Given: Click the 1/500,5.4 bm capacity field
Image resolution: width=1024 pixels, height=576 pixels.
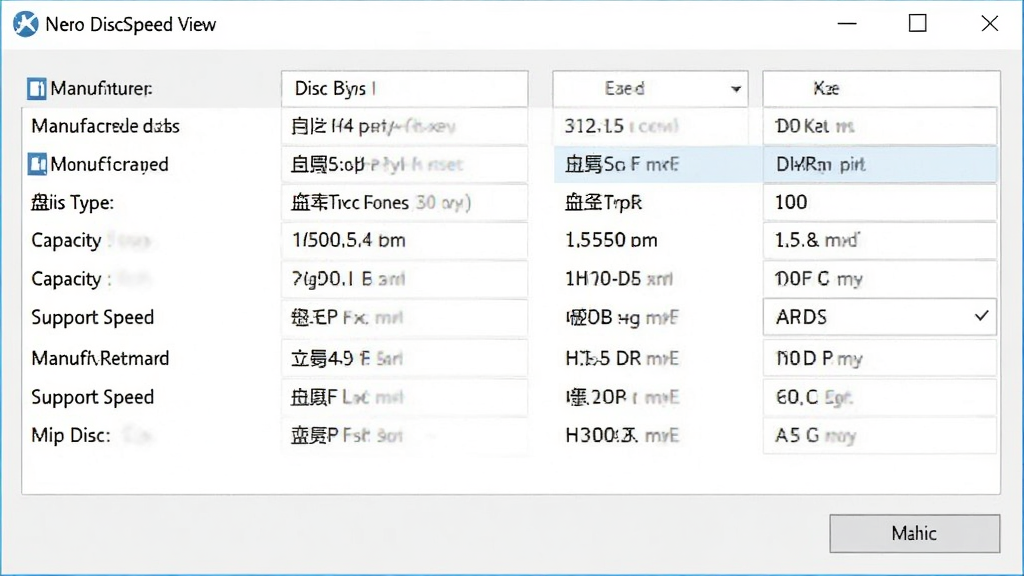Looking at the screenshot, I should point(404,240).
